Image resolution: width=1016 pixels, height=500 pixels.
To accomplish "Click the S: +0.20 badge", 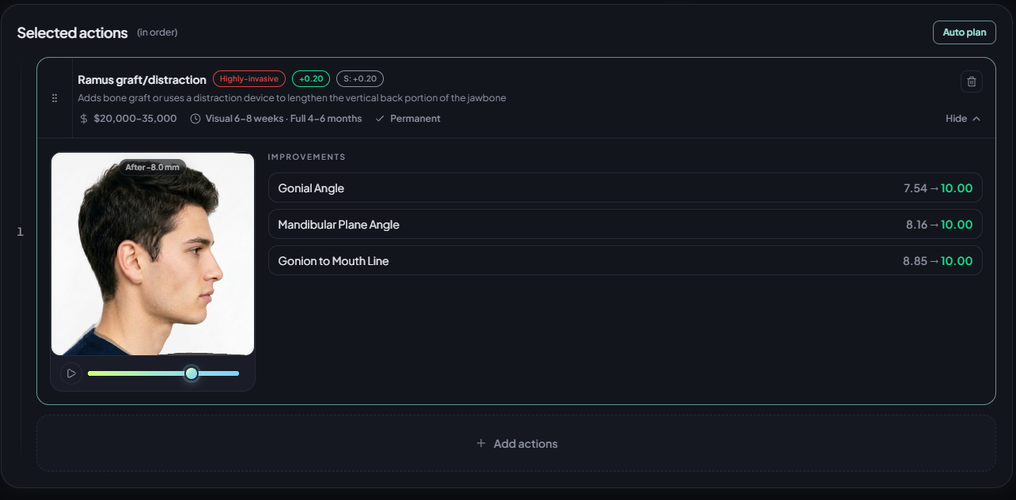I will (x=360, y=79).
